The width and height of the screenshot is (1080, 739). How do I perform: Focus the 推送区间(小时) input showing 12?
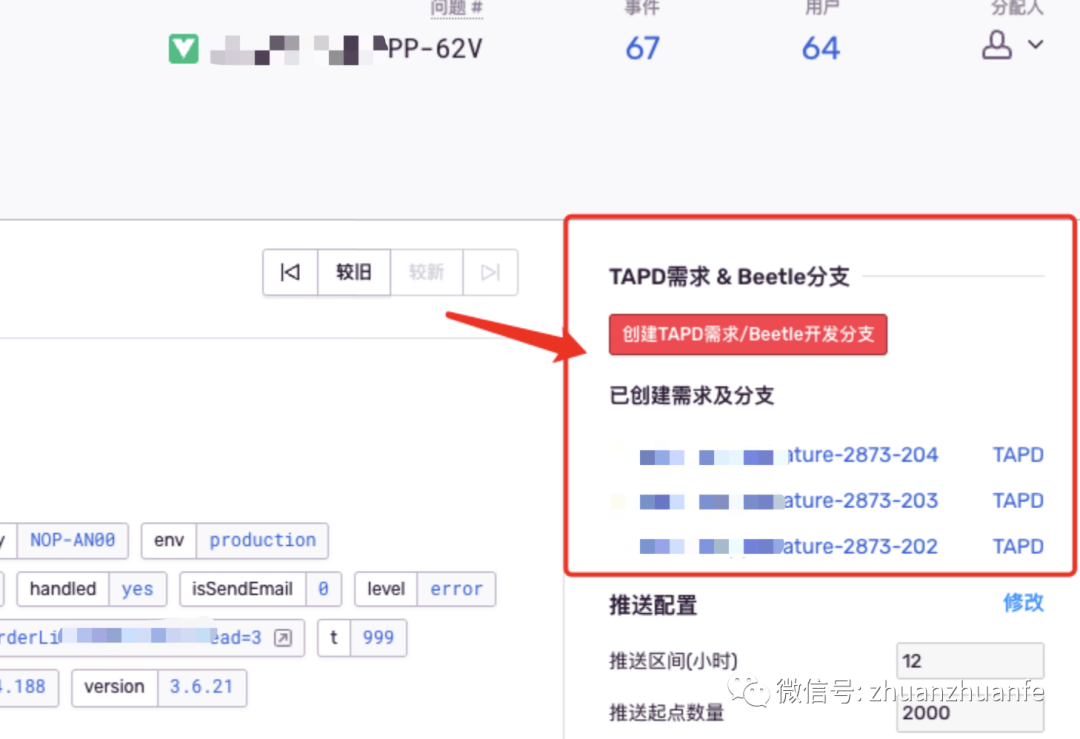[x=970, y=661]
